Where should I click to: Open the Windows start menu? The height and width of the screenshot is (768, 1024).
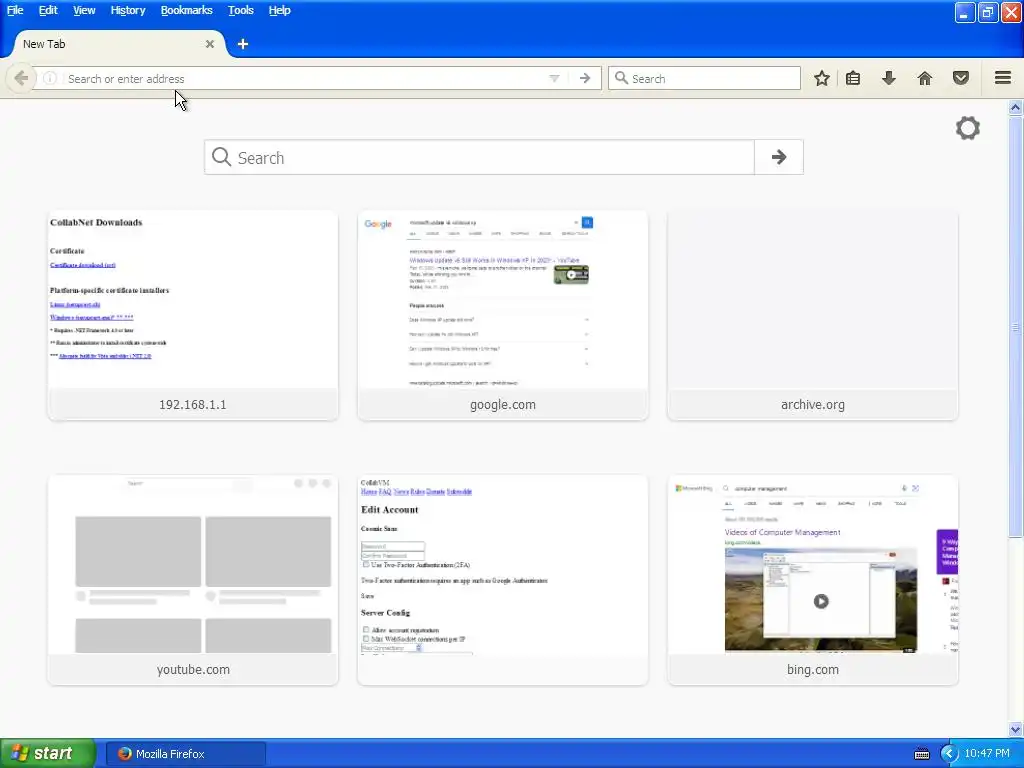[x=48, y=753]
